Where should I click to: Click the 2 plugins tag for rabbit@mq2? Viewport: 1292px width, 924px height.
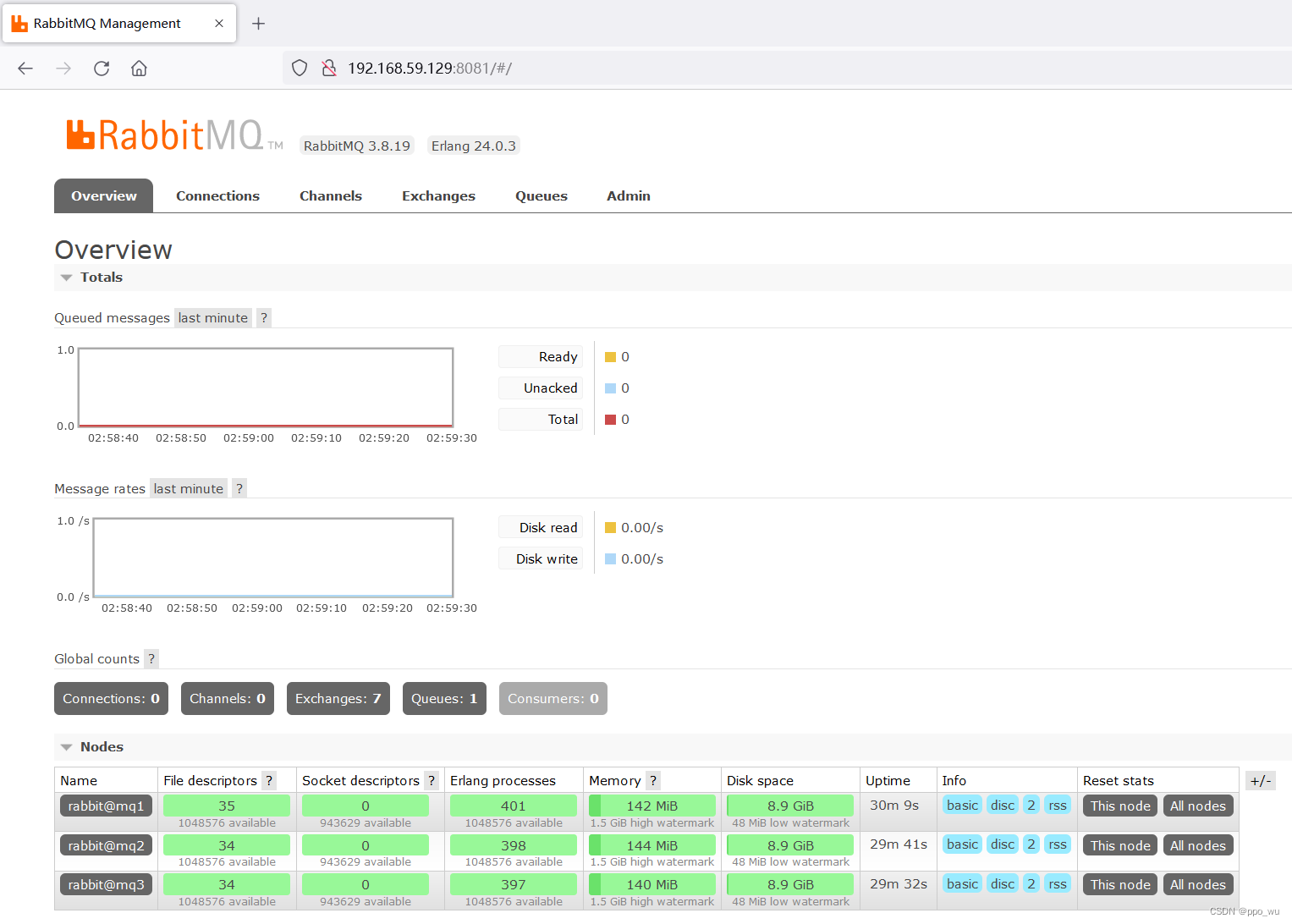(1031, 844)
